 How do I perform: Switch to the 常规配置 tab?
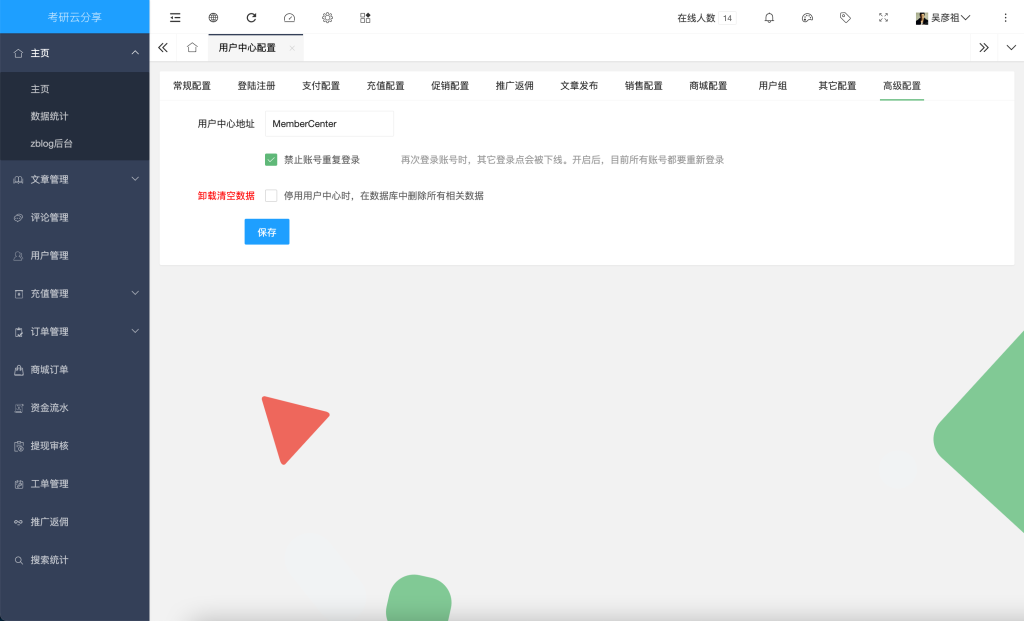191,86
